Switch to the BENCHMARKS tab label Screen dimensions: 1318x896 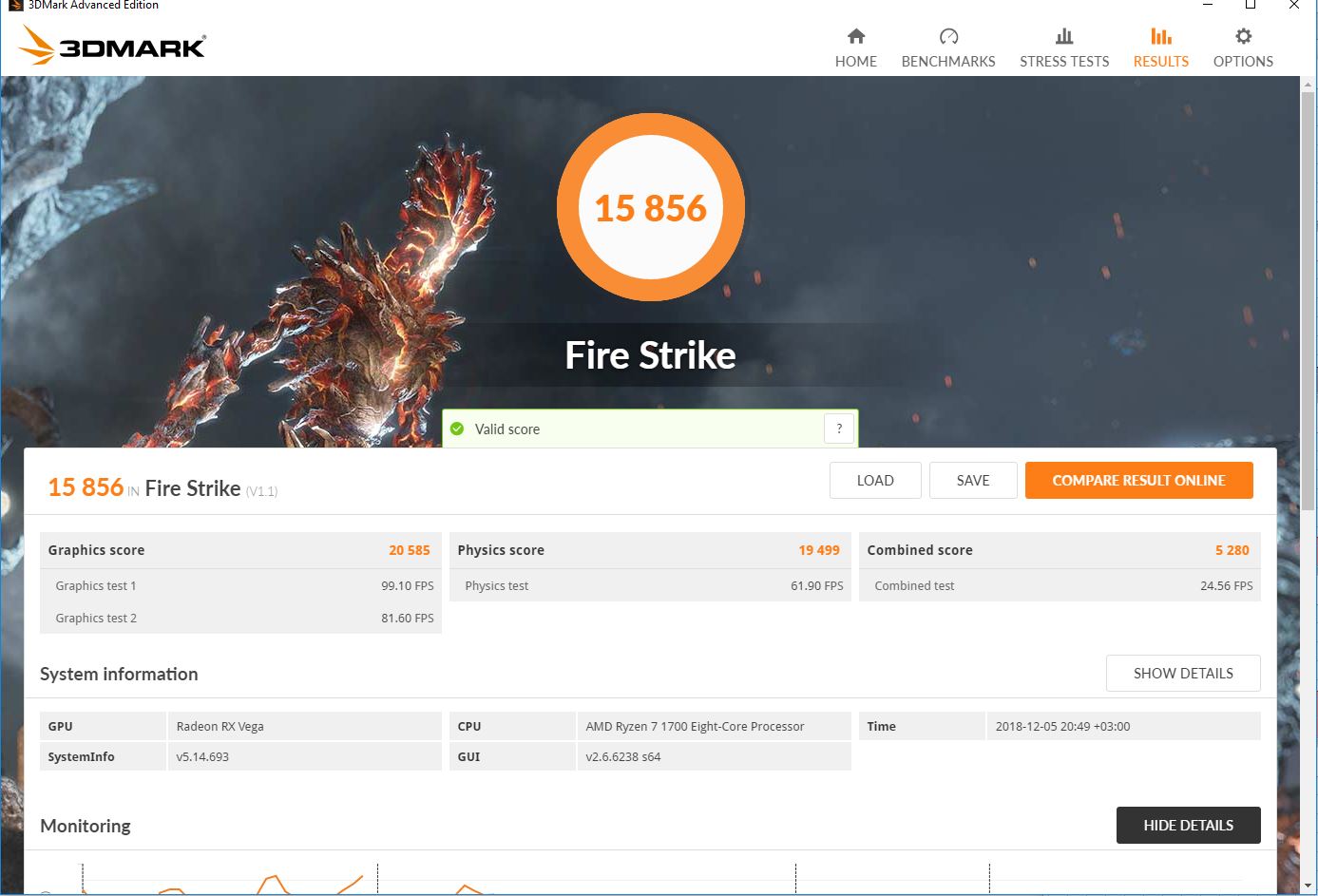click(x=948, y=62)
